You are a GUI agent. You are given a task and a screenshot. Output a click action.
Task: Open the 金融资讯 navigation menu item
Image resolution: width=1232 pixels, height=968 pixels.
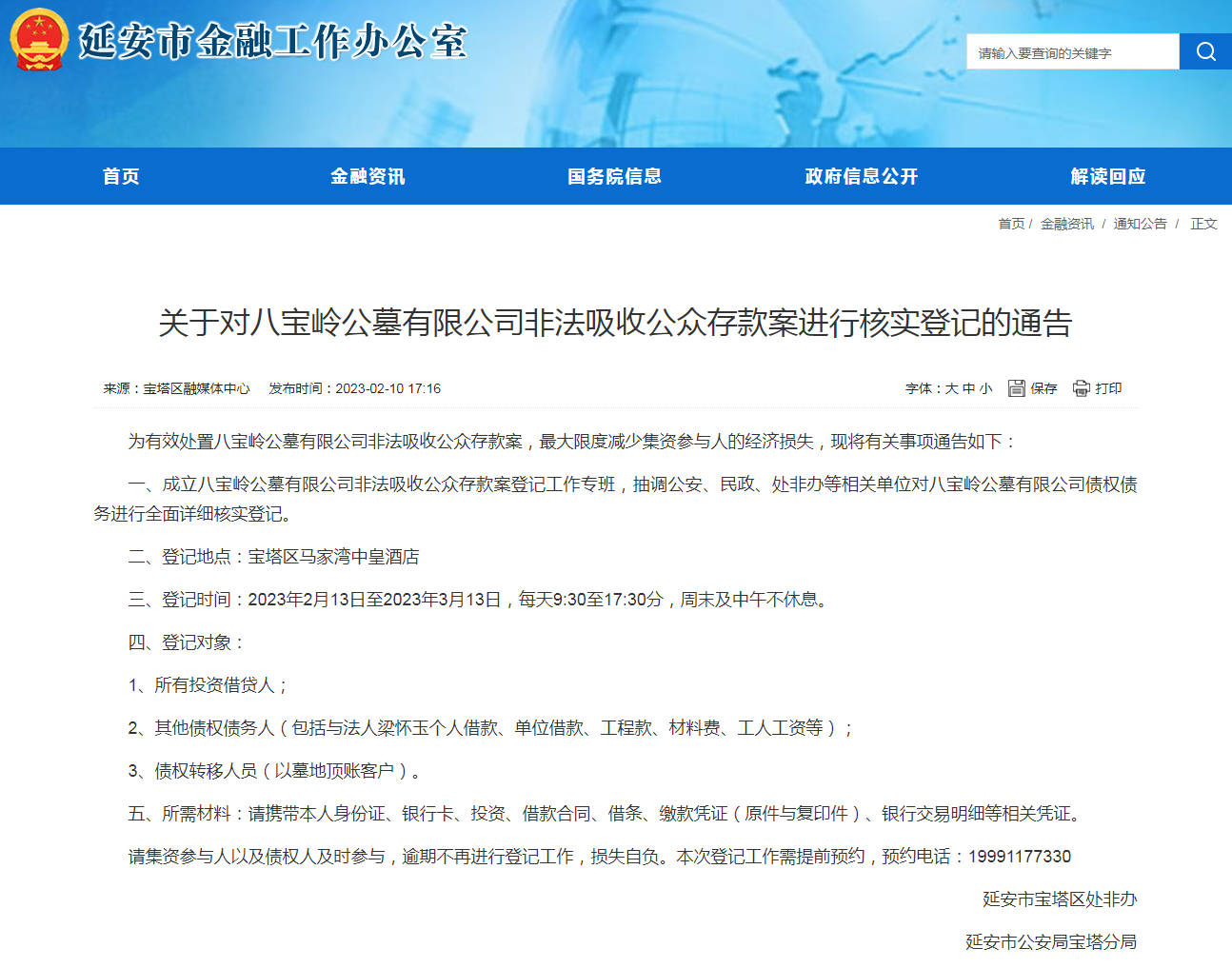click(368, 176)
